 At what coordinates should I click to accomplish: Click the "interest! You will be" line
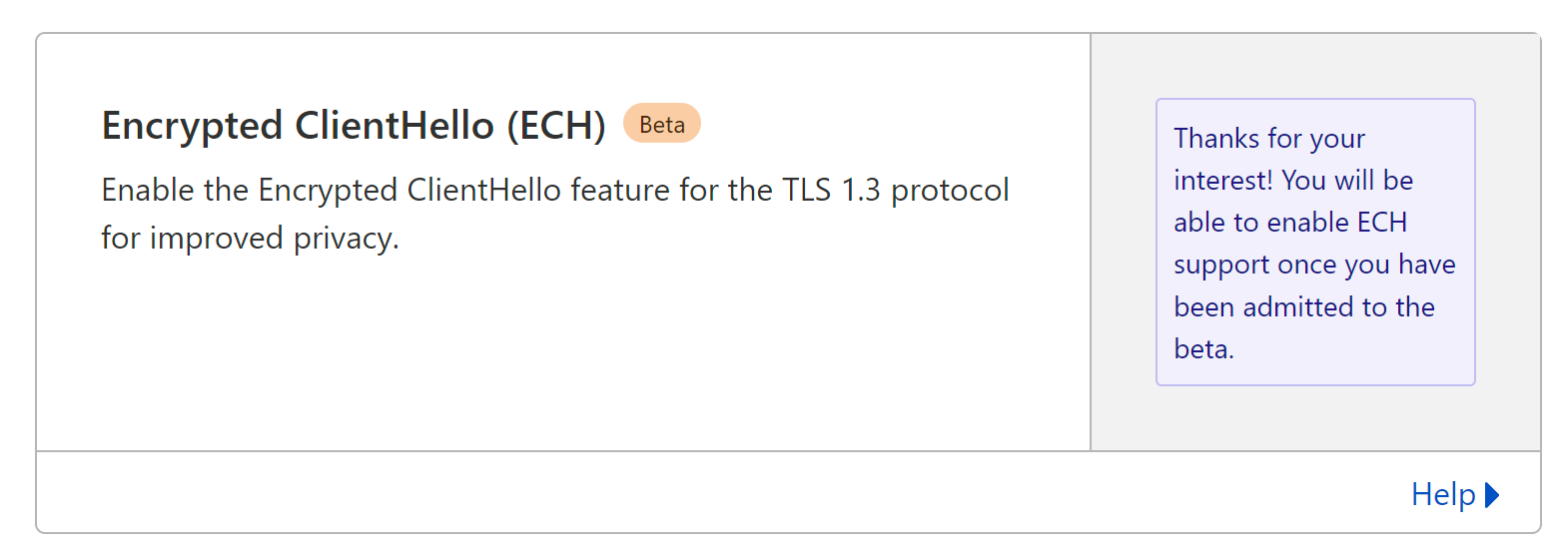[1292, 181]
